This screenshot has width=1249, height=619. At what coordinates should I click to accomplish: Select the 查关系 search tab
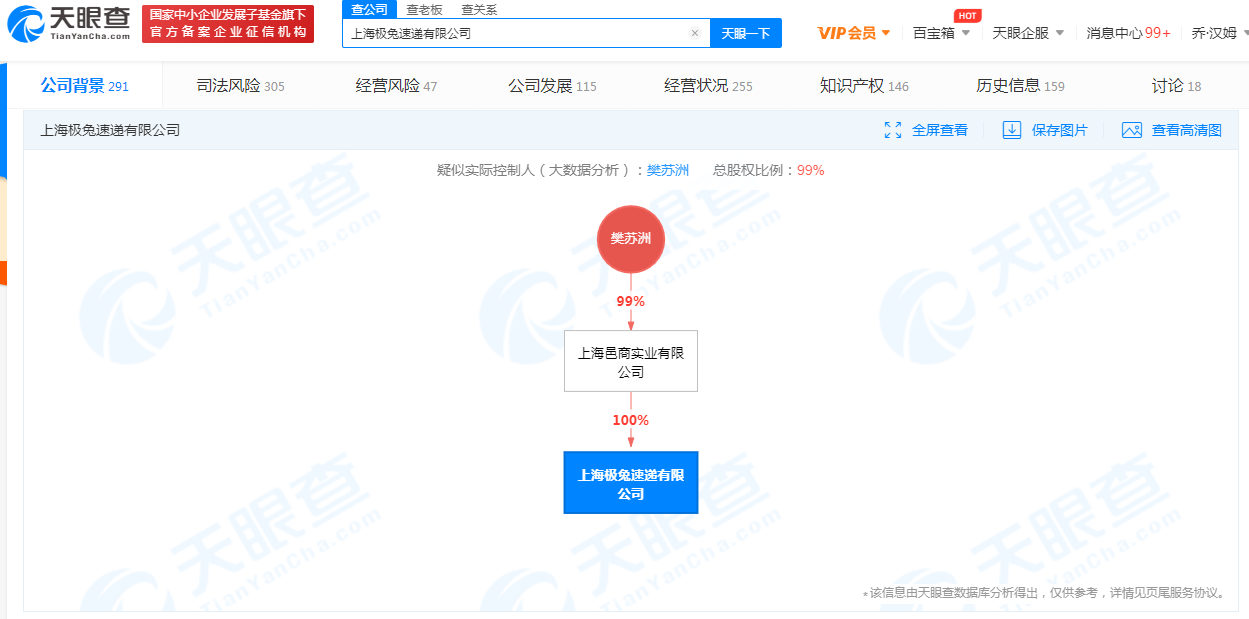pos(478,9)
